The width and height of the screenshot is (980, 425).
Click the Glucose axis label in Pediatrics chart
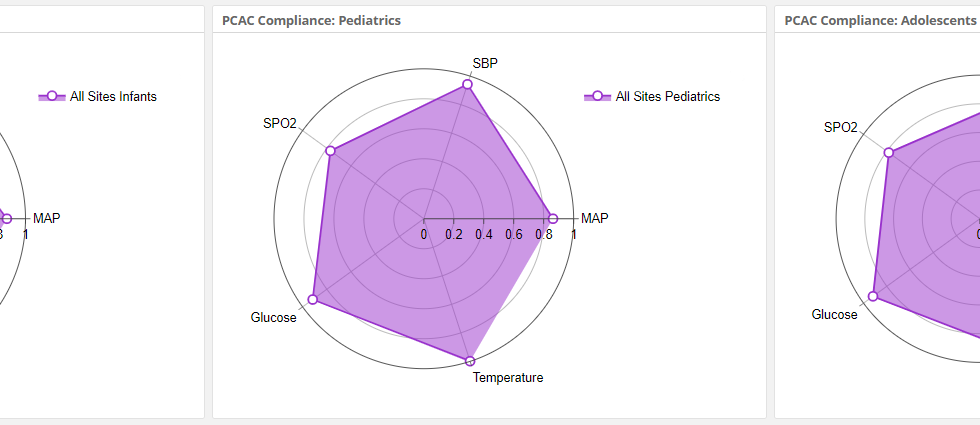tap(273, 318)
